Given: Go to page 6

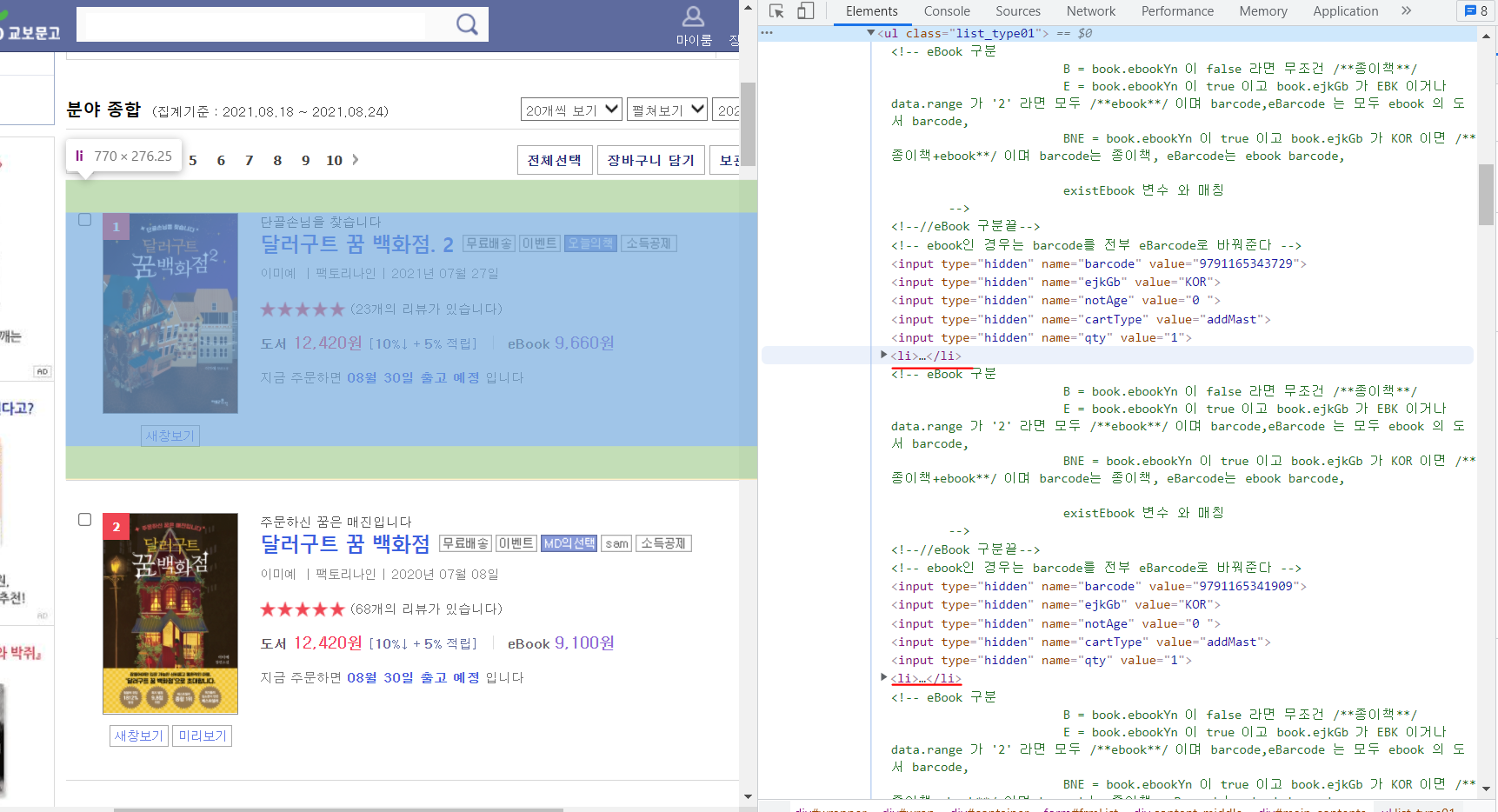Looking at the screenshot, I should [221, 160].
